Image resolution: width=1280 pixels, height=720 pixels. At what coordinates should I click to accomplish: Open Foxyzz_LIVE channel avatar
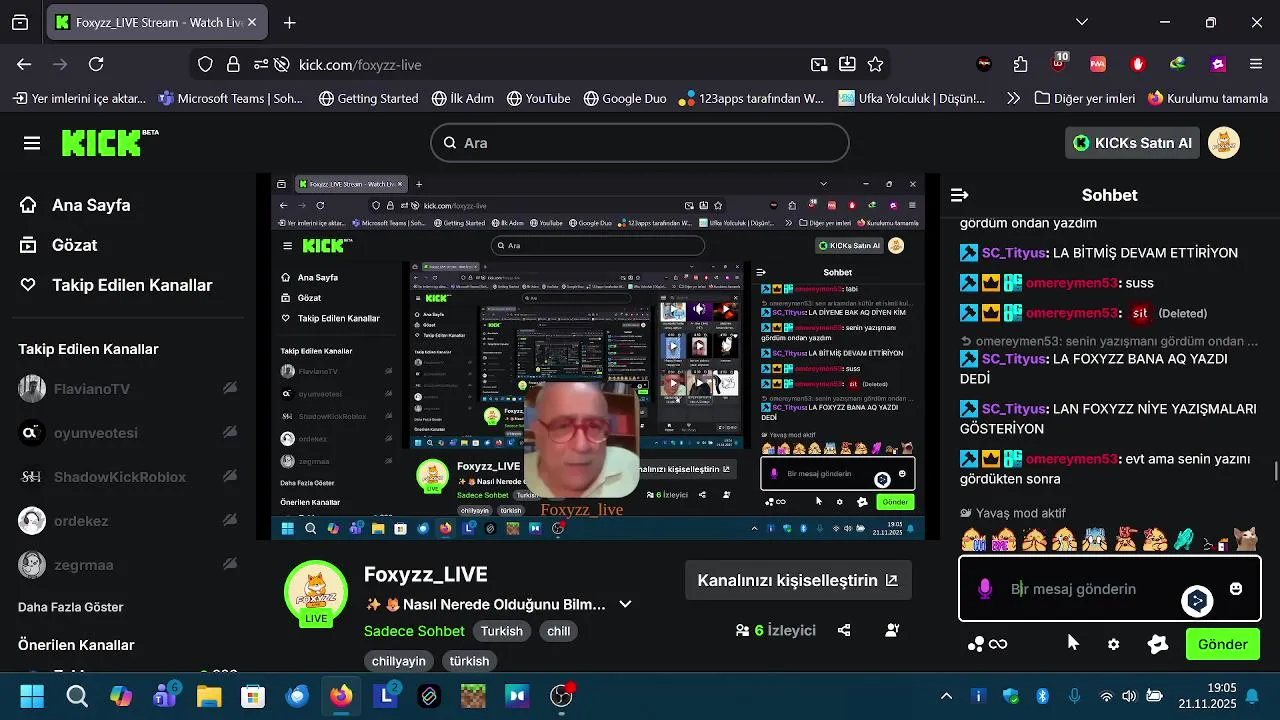point(316,592)
